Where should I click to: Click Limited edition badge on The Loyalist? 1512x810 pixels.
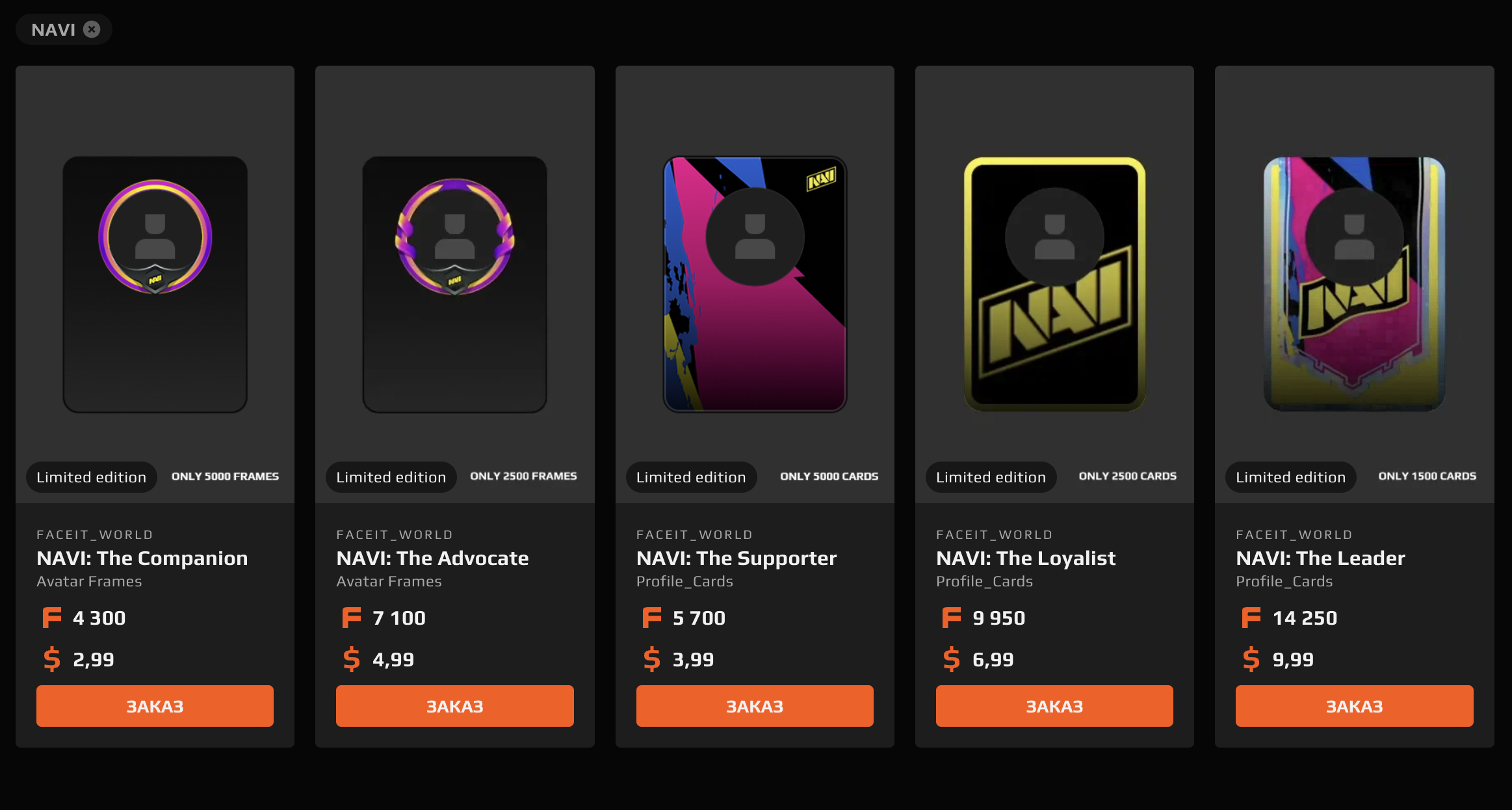pos(991,477)
